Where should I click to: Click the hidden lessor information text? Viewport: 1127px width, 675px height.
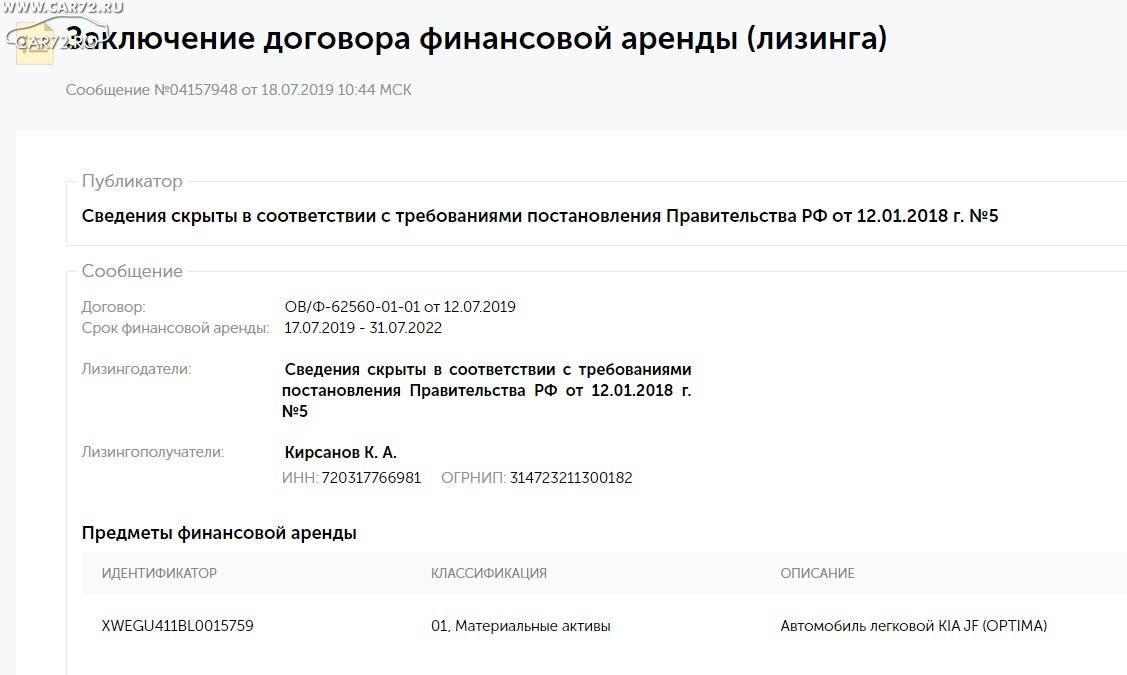[x=487, y=390]
